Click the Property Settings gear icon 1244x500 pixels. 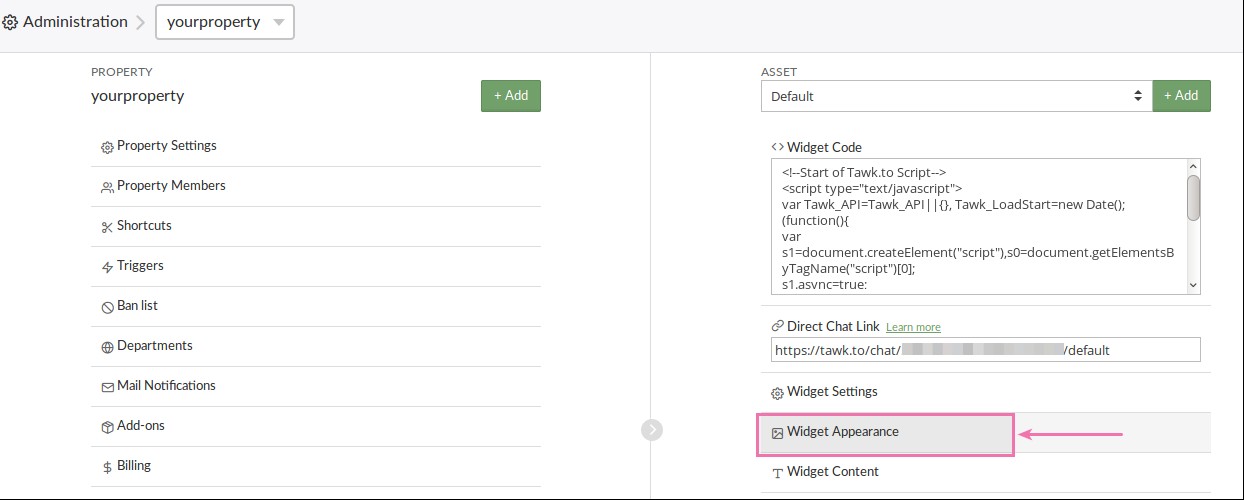[x=107, y=147]
